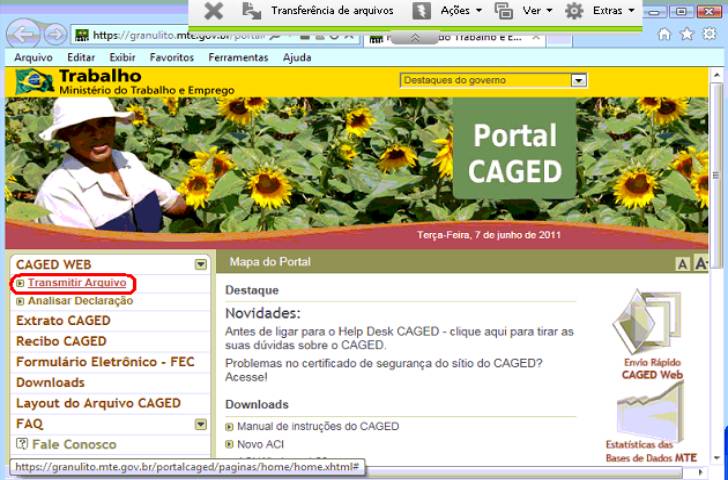Click the Novidades: heading text

click(263, 313)
